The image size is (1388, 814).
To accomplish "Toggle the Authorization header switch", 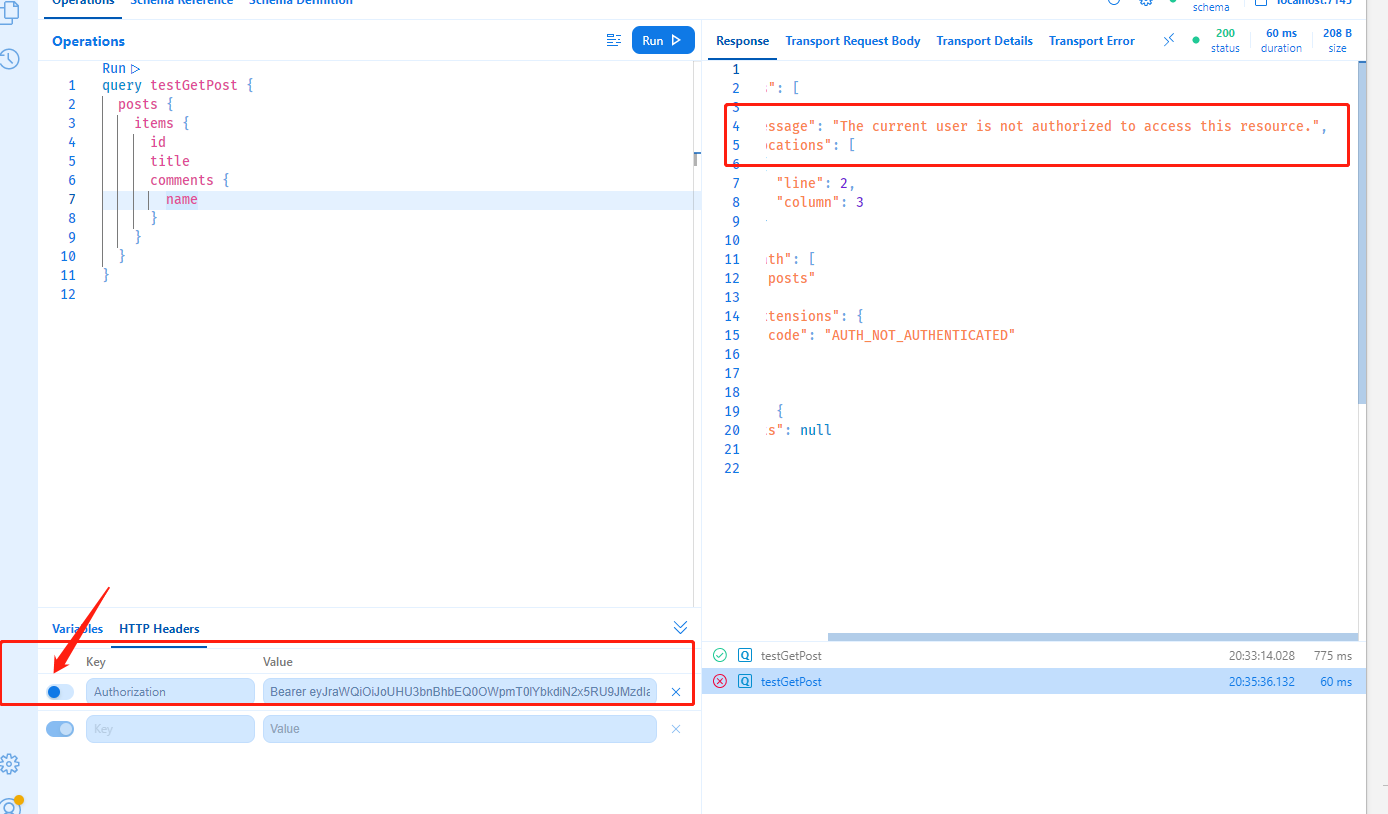I will [59, 692].
